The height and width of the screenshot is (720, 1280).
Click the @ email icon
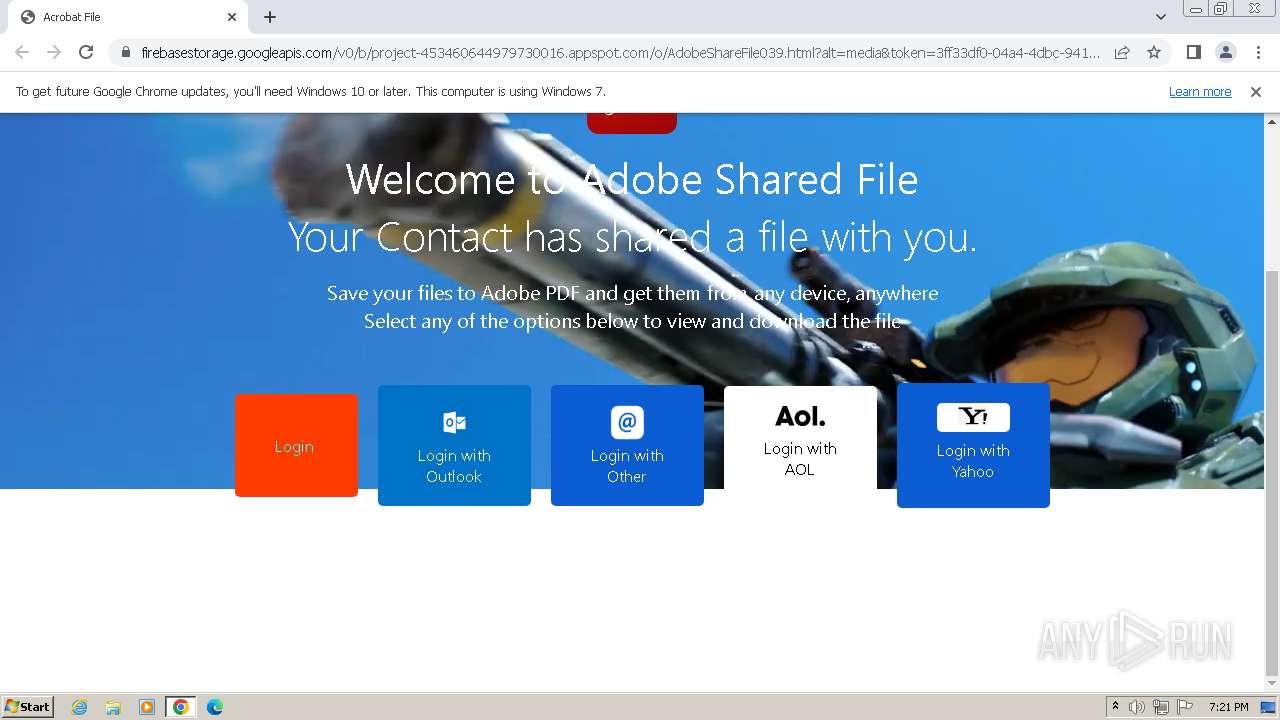coord(627,422)
